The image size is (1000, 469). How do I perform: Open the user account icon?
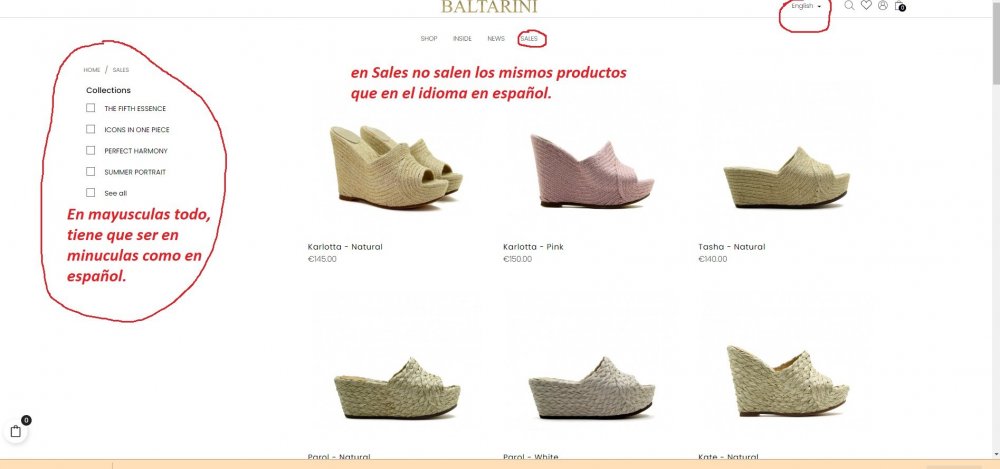(x=883, y=5)
